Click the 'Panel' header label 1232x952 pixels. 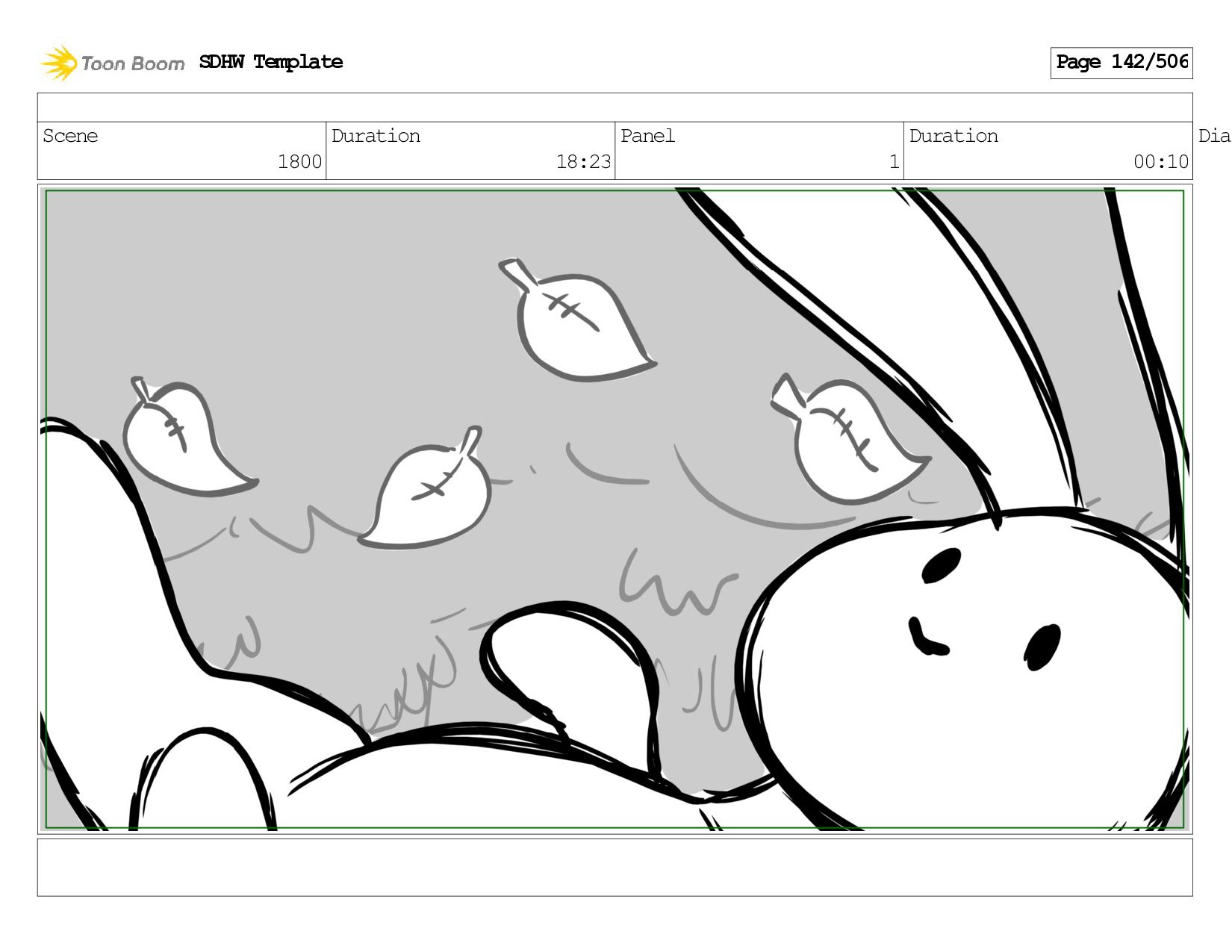coord(647,136)
